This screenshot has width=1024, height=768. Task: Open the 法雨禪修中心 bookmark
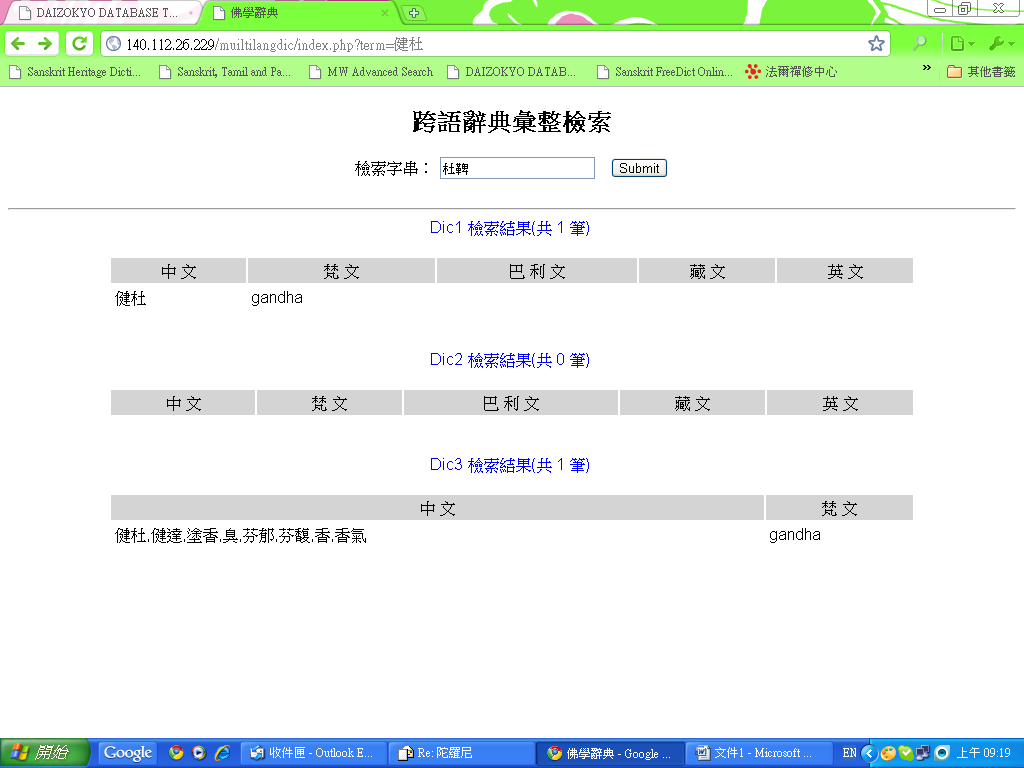tap(791, 72)
